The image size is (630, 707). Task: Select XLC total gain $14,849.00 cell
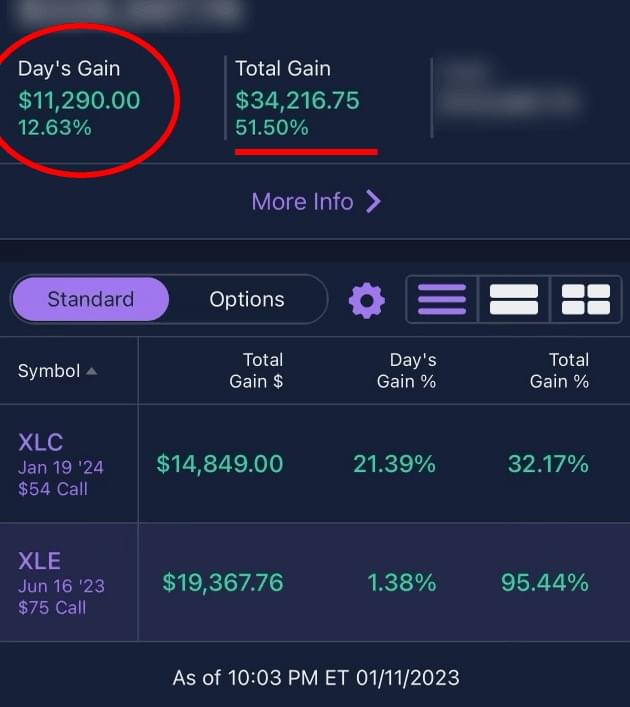pyautogui.click(x=220, y=464)
